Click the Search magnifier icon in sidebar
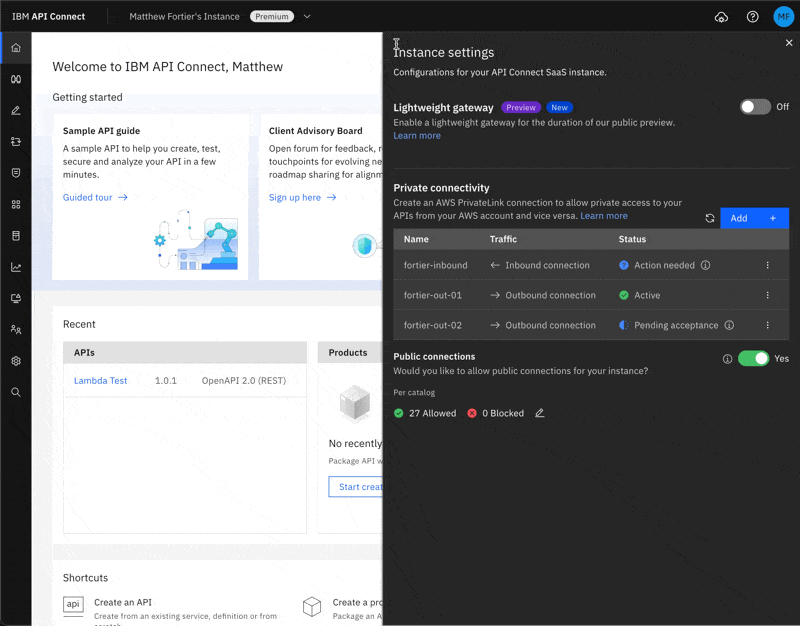This screenshot has width=800, height=626. point(15,392)
